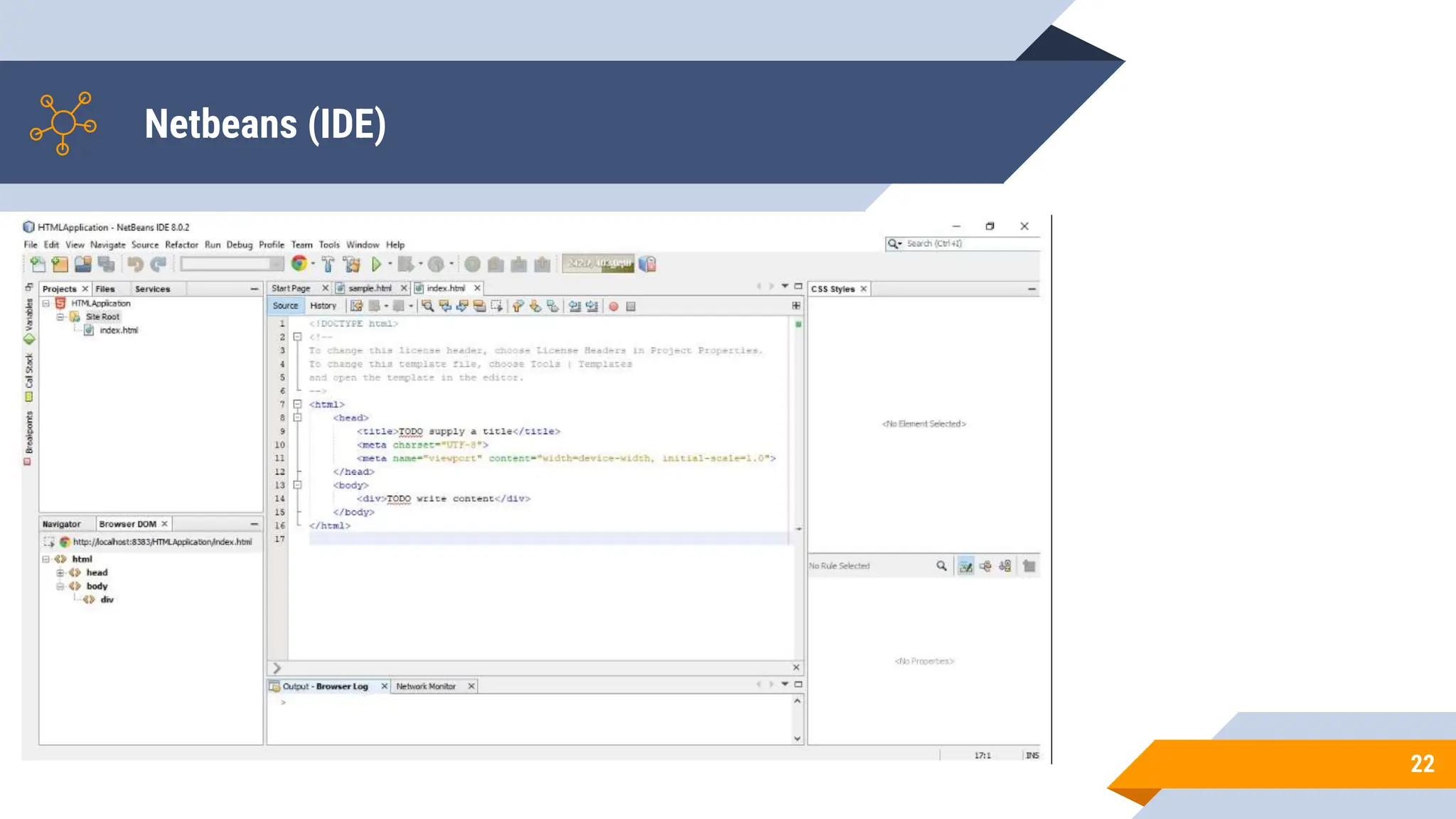Image resolution: width=1456 pixels, height=819 pixels.
Task: Click the New Project toolbar icon
Action: click(x=60, y=264)
